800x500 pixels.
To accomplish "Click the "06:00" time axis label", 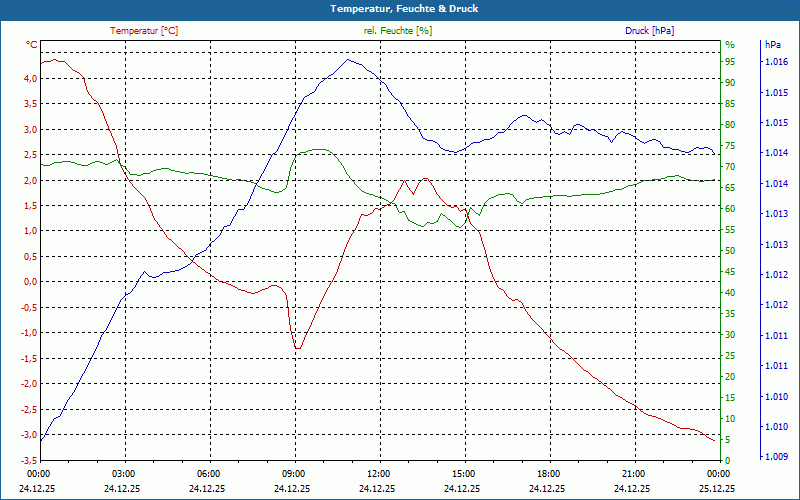I will click(210, 474).
